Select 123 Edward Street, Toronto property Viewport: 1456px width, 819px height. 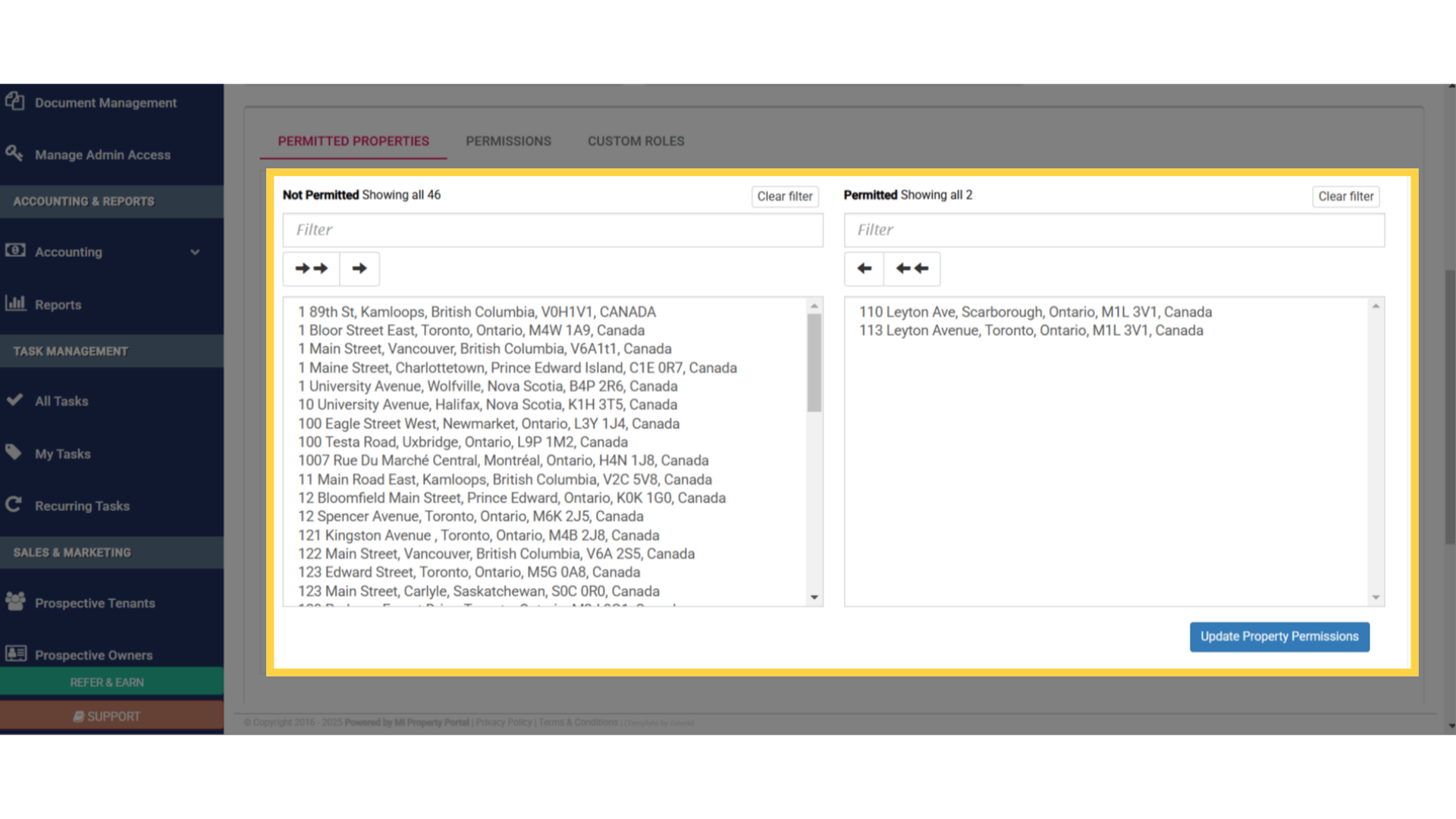coord(469,573)
